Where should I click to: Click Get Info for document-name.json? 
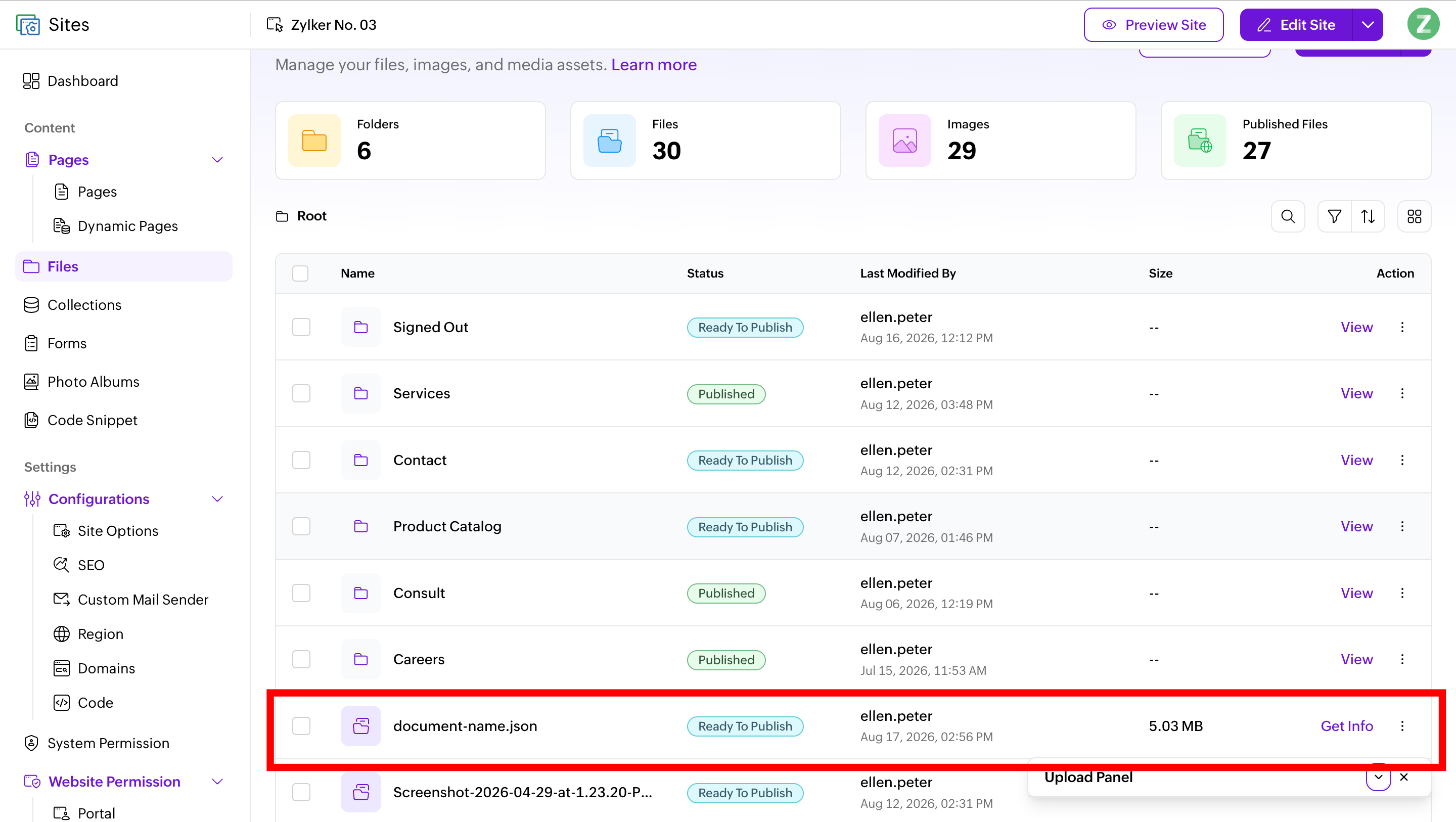click(1346, 726)
